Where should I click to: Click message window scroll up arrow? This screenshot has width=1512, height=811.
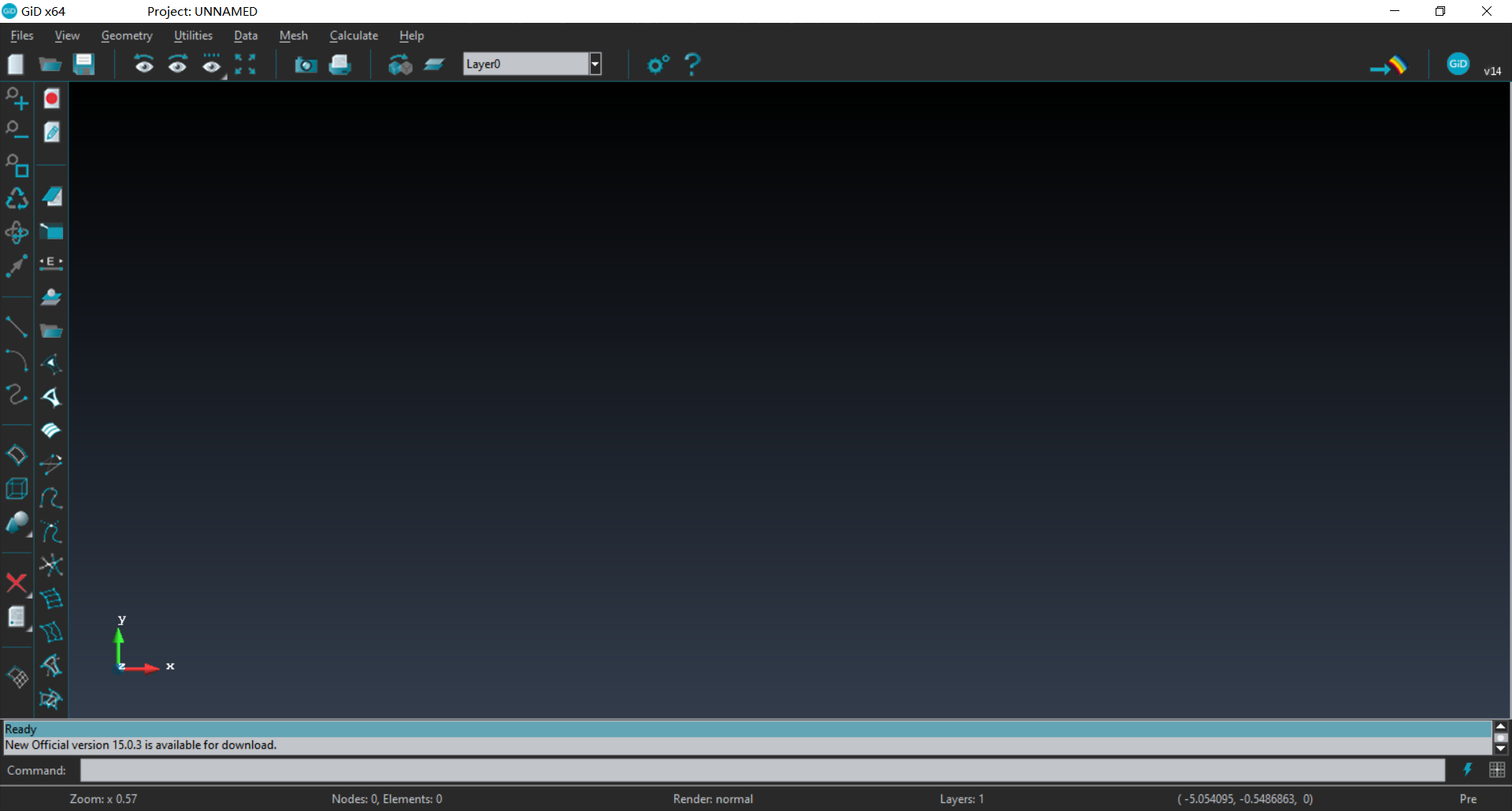coord(1500,726)
